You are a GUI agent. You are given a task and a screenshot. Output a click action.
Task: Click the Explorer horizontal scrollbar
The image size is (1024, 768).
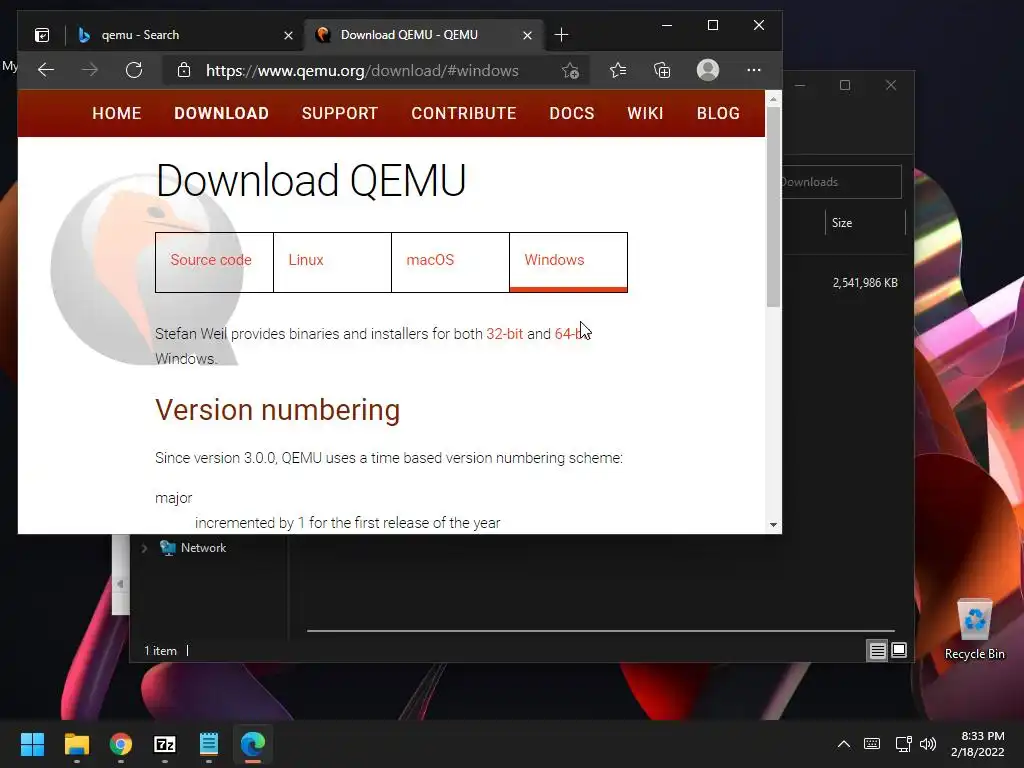point(600,631)
